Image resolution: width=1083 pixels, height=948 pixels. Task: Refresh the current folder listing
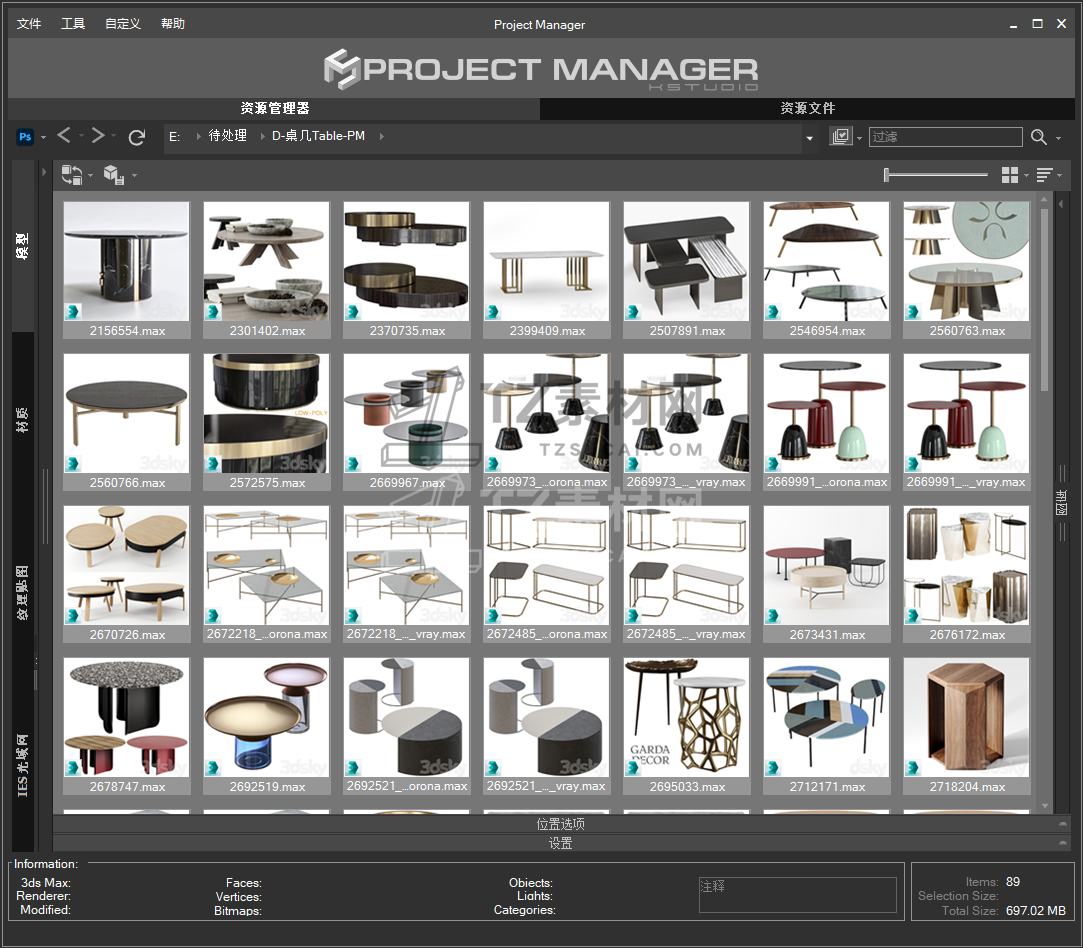click(137, 137)
